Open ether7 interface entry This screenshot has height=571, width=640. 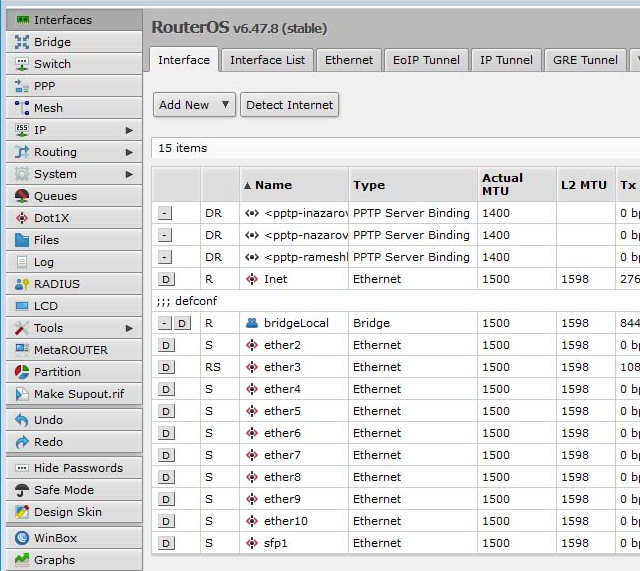(x=282, y=455)
